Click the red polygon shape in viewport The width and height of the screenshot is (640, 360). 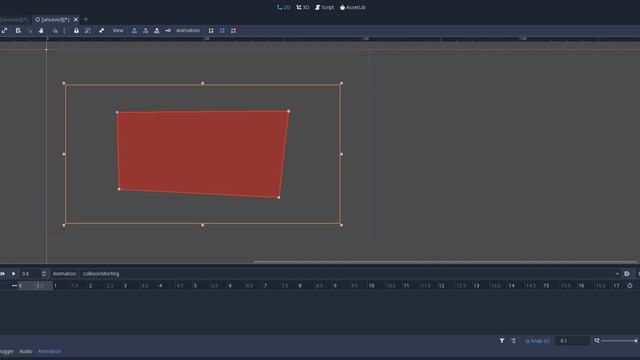click(202, 153)
